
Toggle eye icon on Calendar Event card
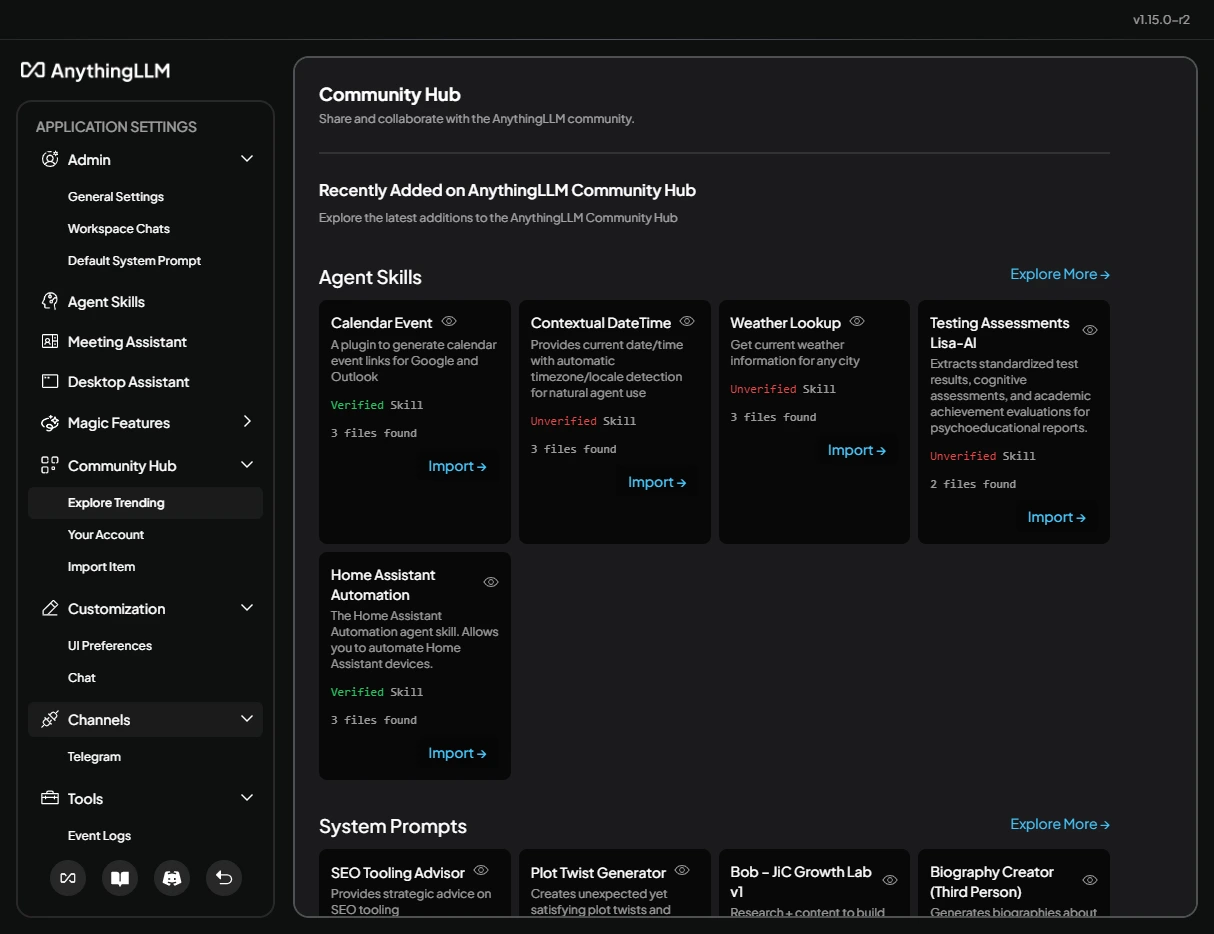(449, 321)
